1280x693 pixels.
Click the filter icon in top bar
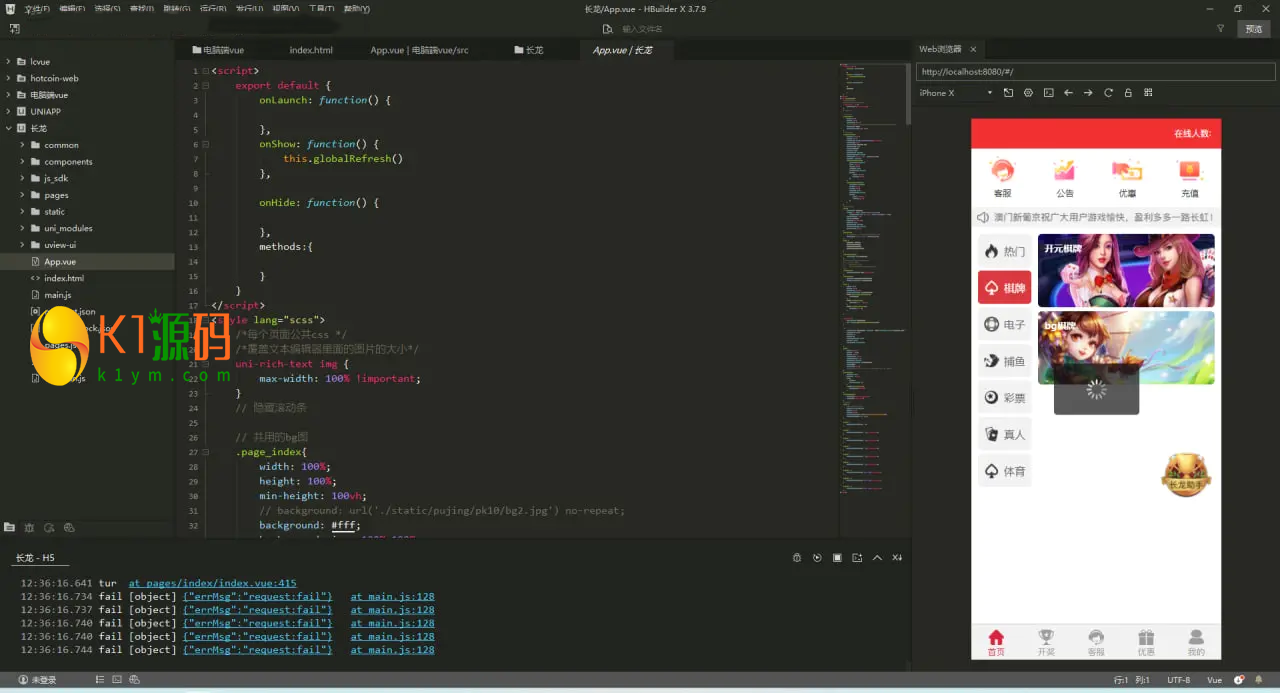1220,29
